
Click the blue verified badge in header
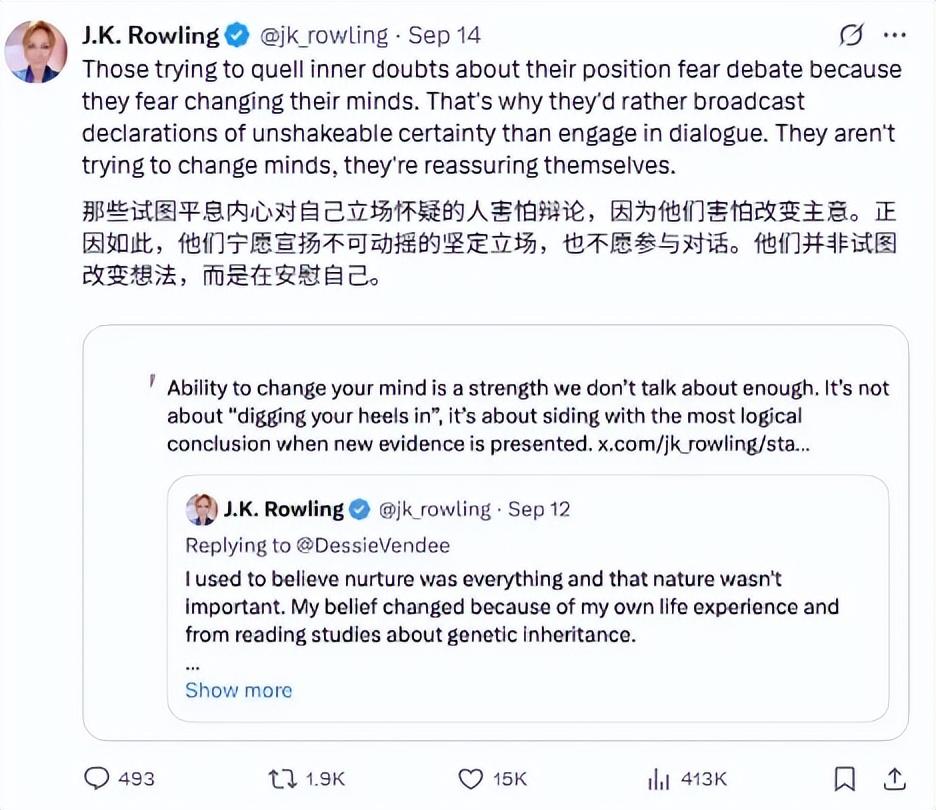(236, 36)
